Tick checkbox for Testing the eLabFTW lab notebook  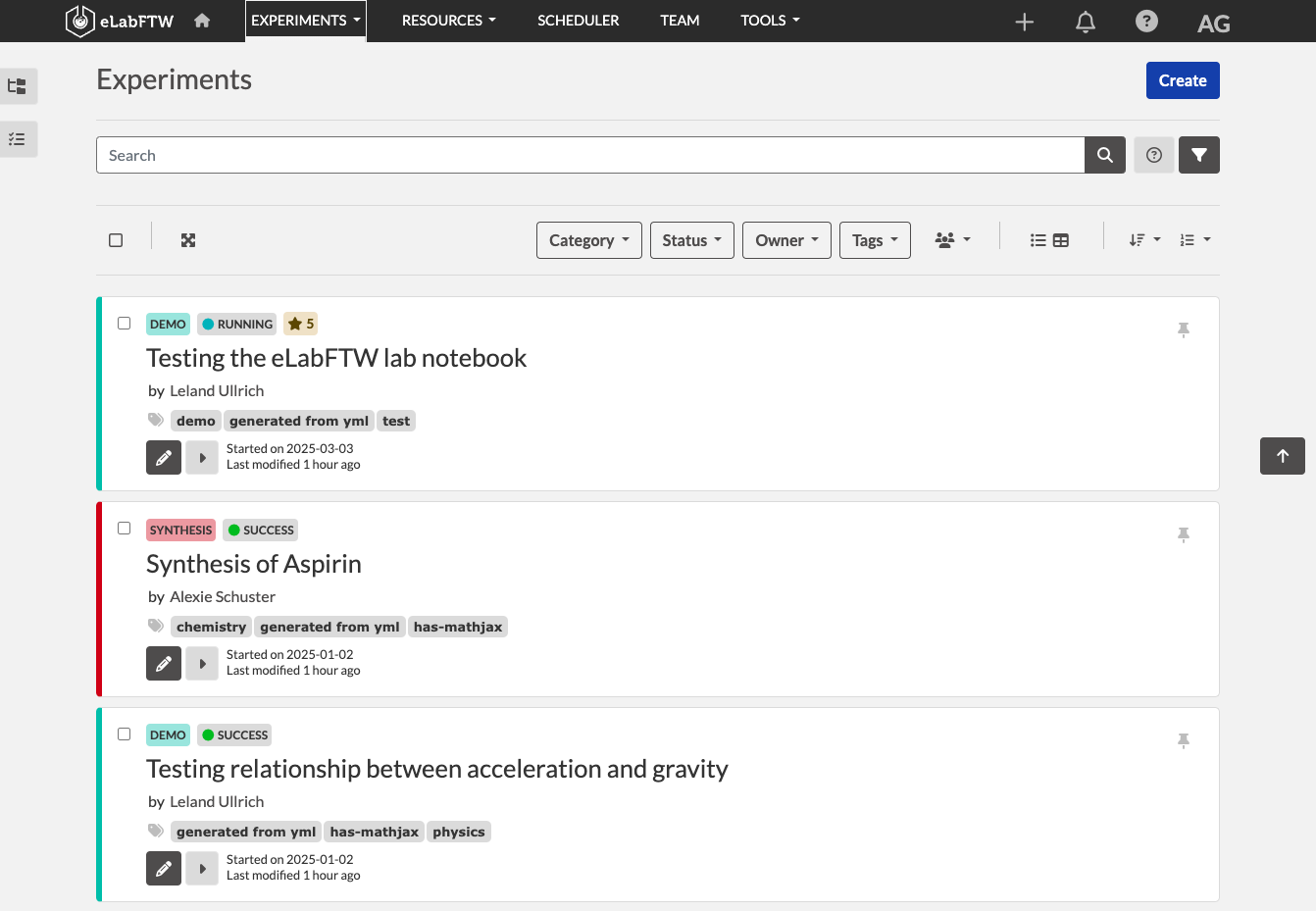click(x=124, y=323)
